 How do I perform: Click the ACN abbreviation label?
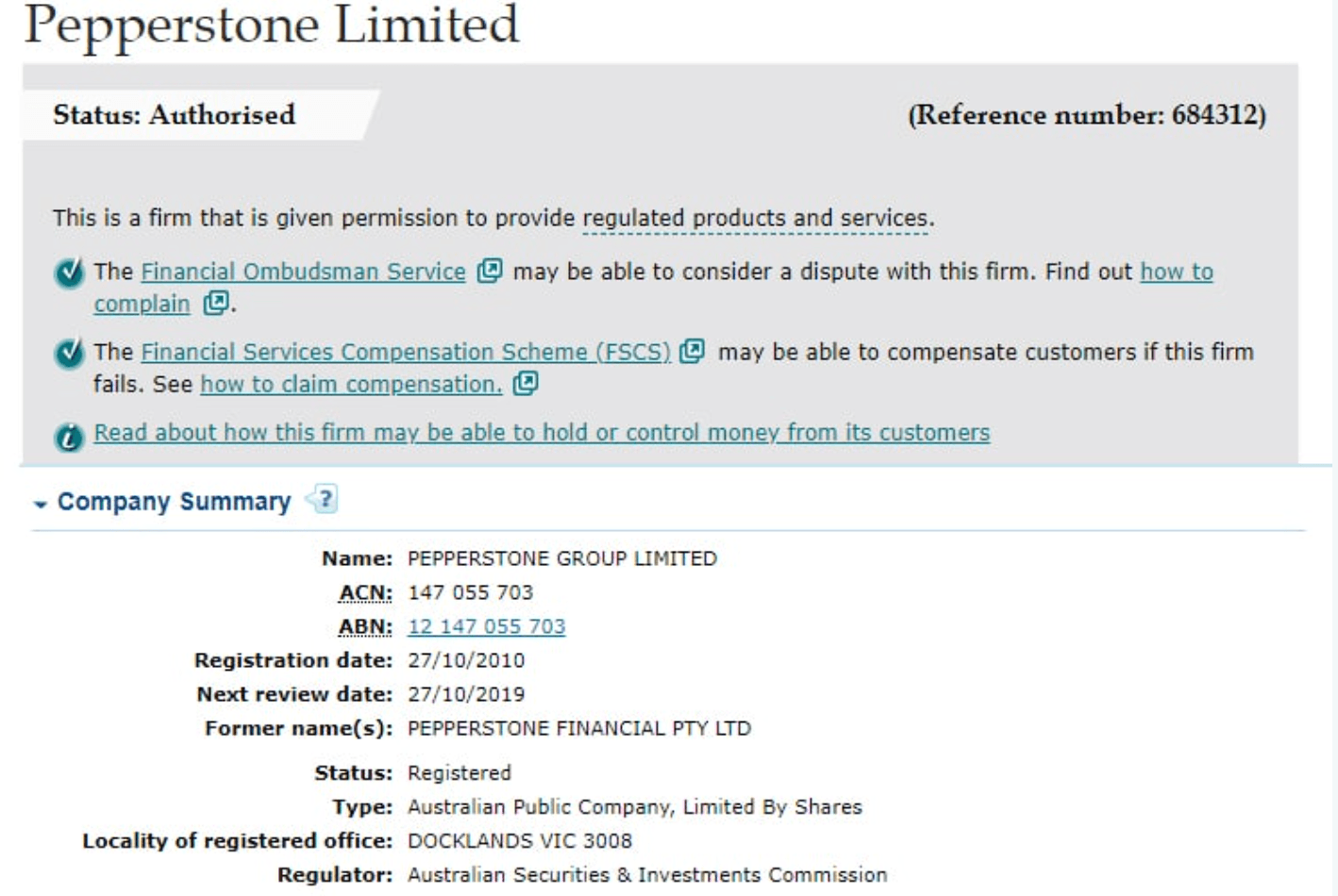point(365,592)
